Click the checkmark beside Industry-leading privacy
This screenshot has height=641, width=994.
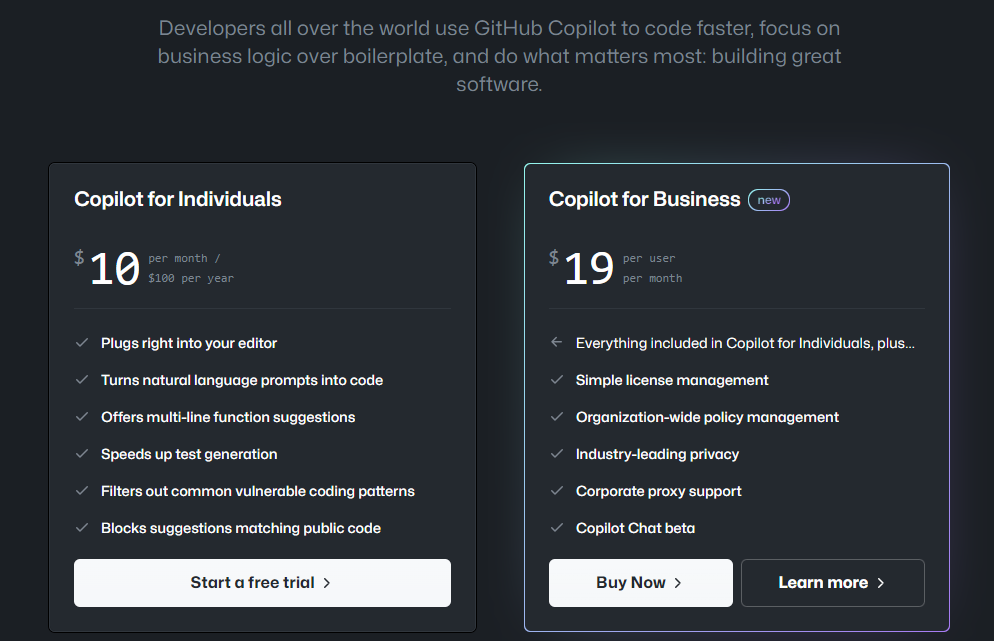tap(557, 454)
